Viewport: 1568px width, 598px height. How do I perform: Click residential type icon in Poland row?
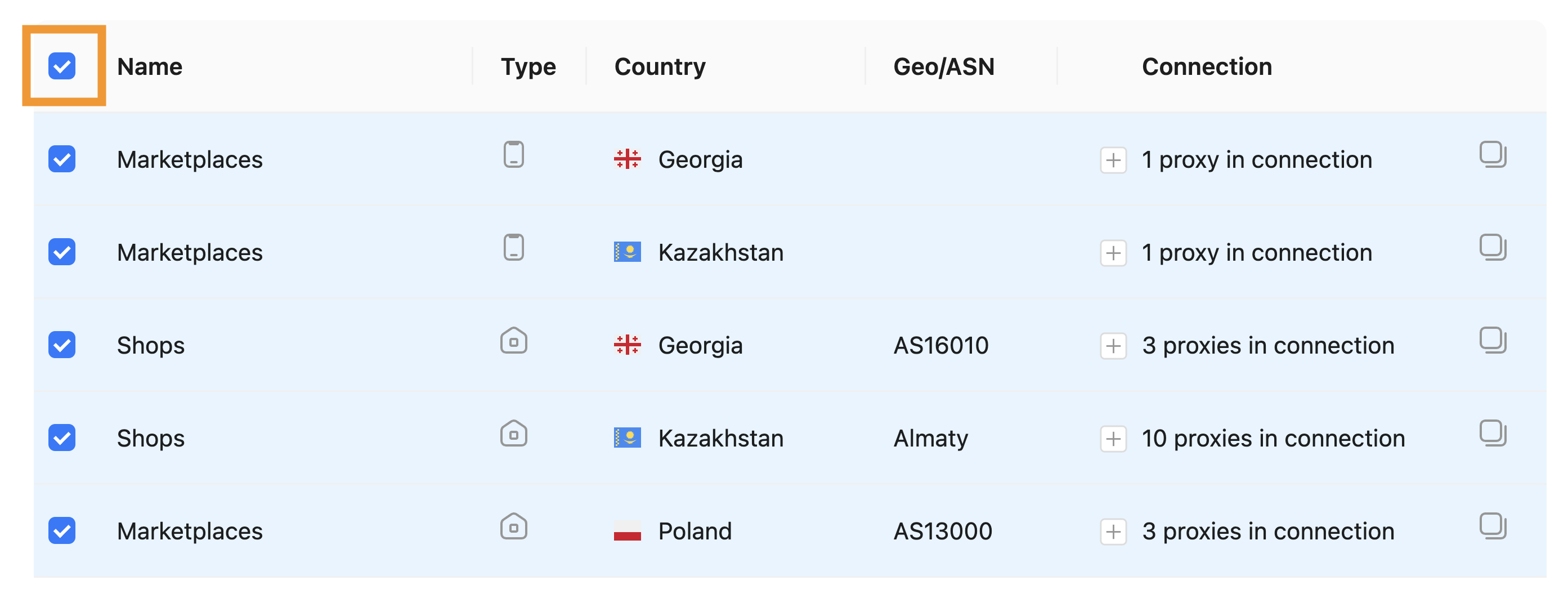pos(514,526)
